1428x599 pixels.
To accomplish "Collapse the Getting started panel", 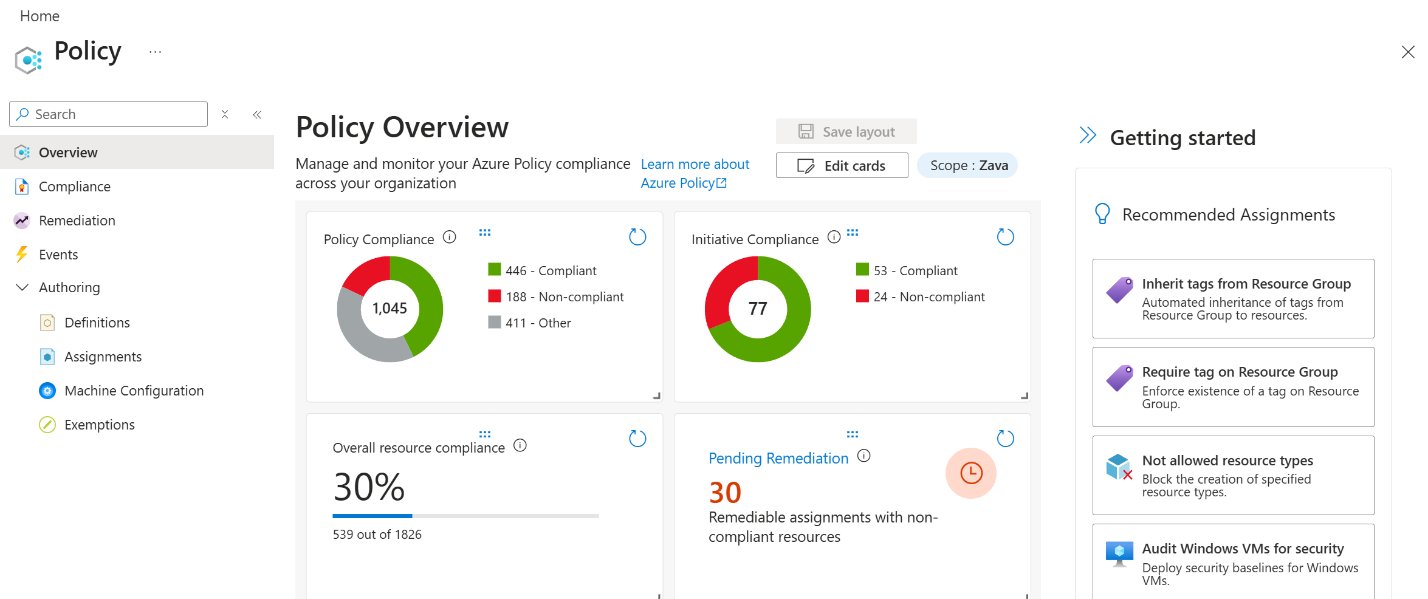I will pos(1088,136).
